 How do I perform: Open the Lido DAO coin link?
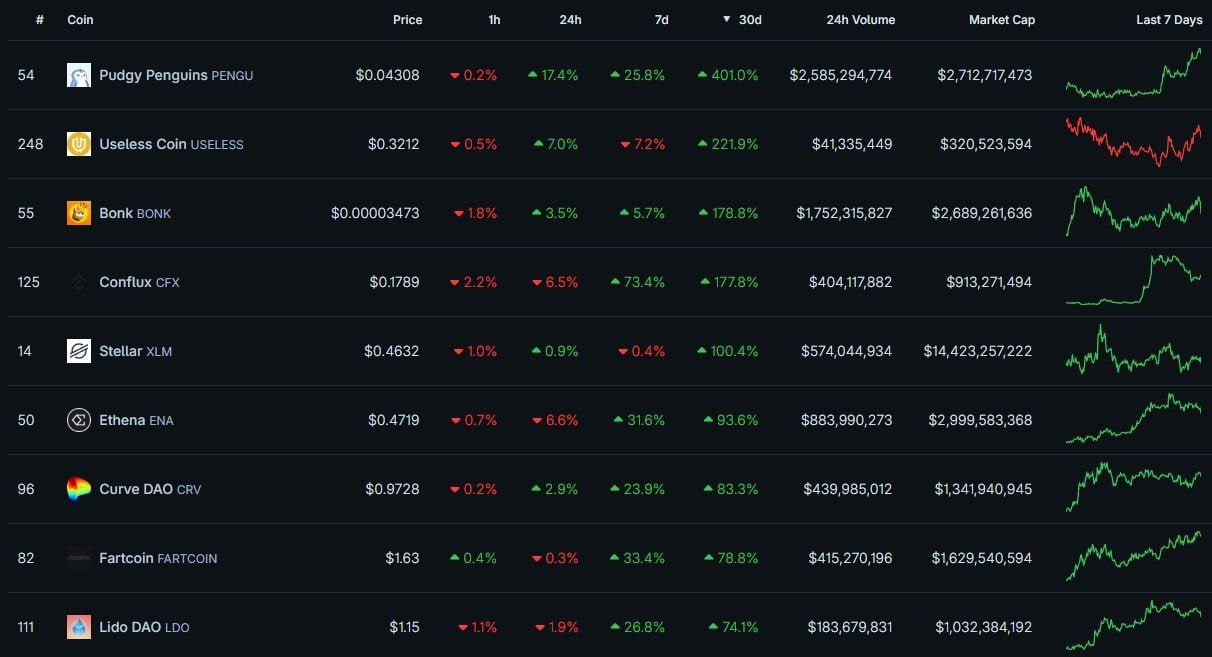(x=144, y=627)
